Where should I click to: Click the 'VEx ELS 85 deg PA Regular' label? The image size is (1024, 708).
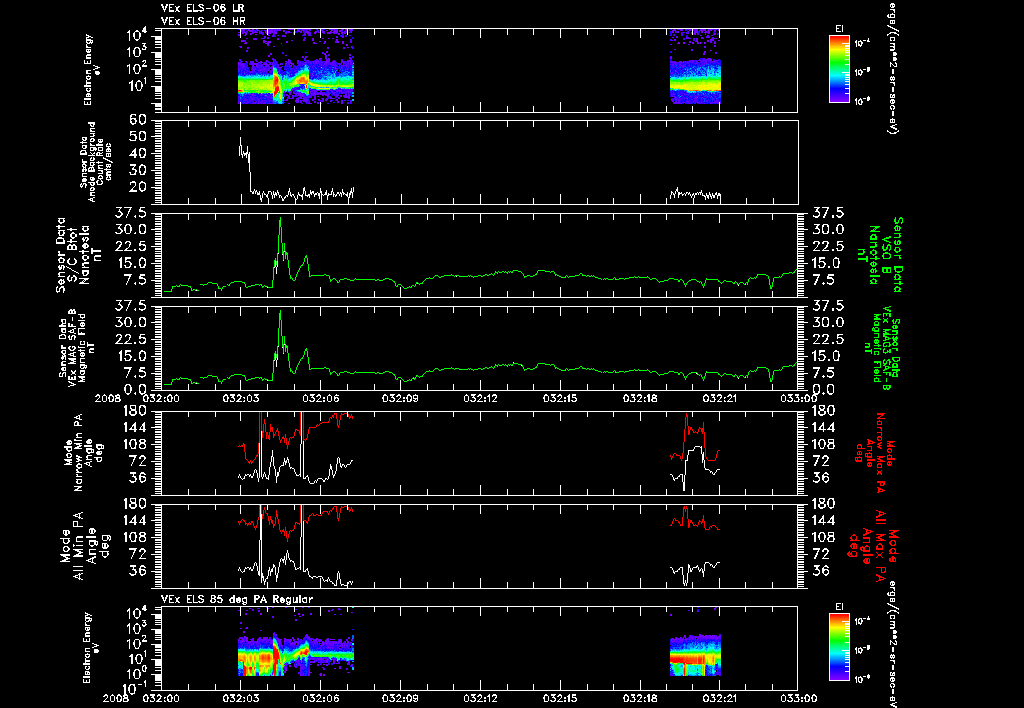point(237,599)
